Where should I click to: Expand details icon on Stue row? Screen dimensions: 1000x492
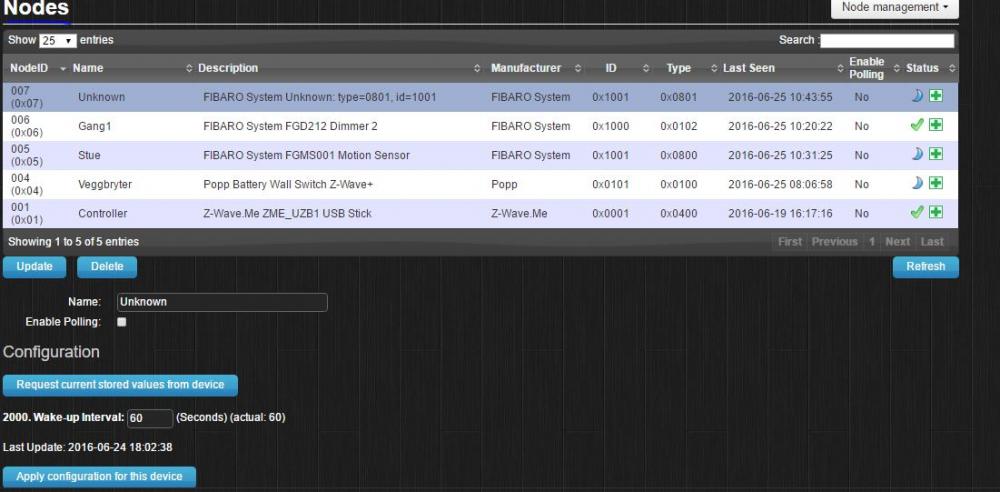click(936, 154)
